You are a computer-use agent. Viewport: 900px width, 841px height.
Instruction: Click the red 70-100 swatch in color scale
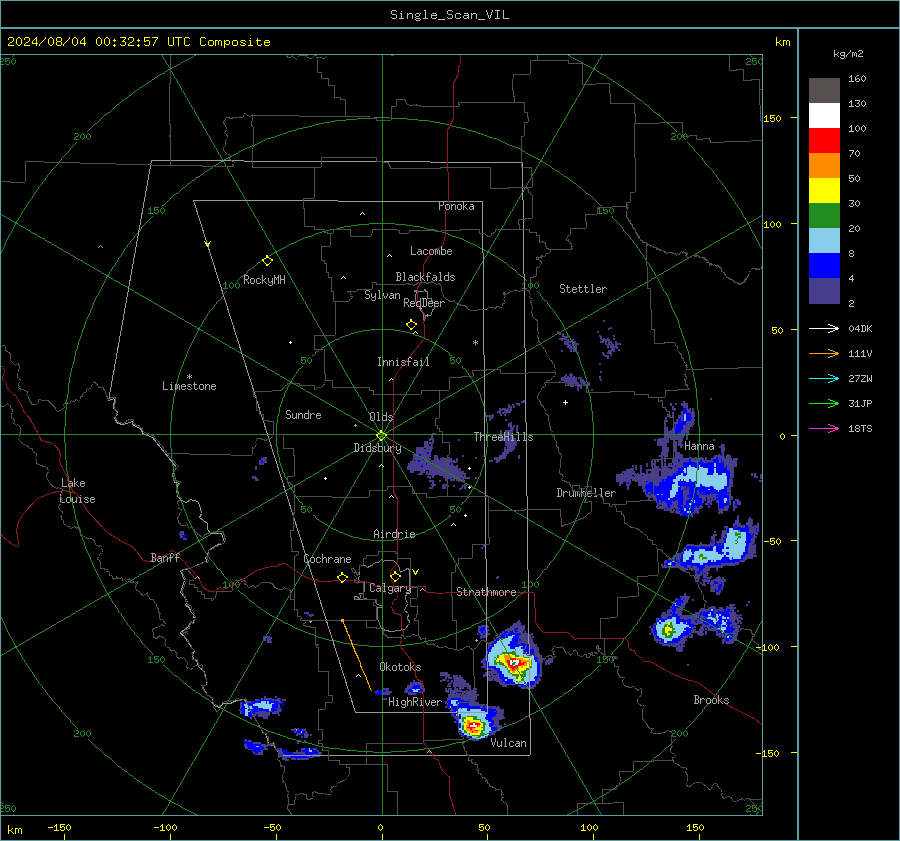[x=824, y=141]
